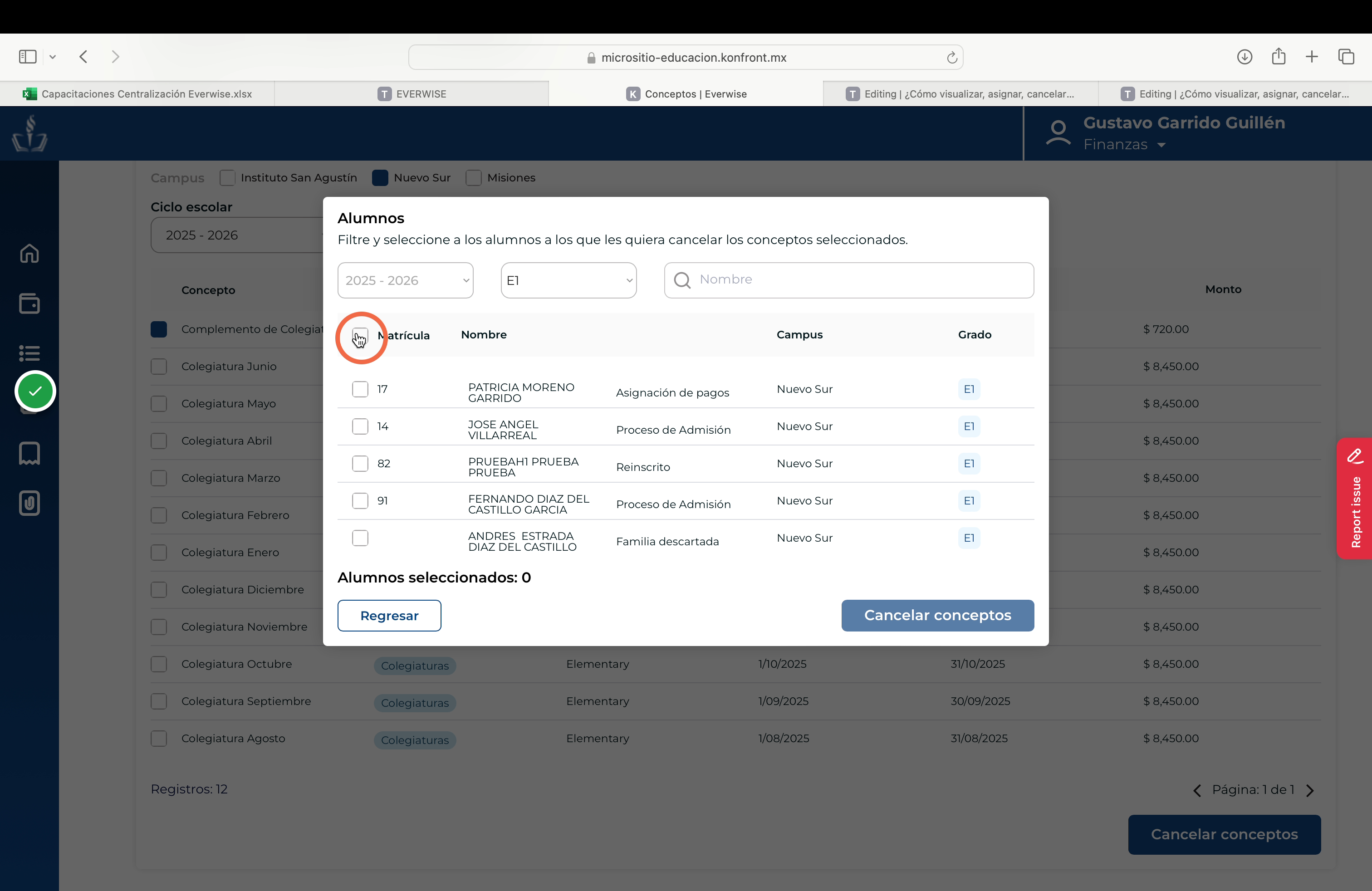Open the E1 grade dropdown

click(568, 281)
